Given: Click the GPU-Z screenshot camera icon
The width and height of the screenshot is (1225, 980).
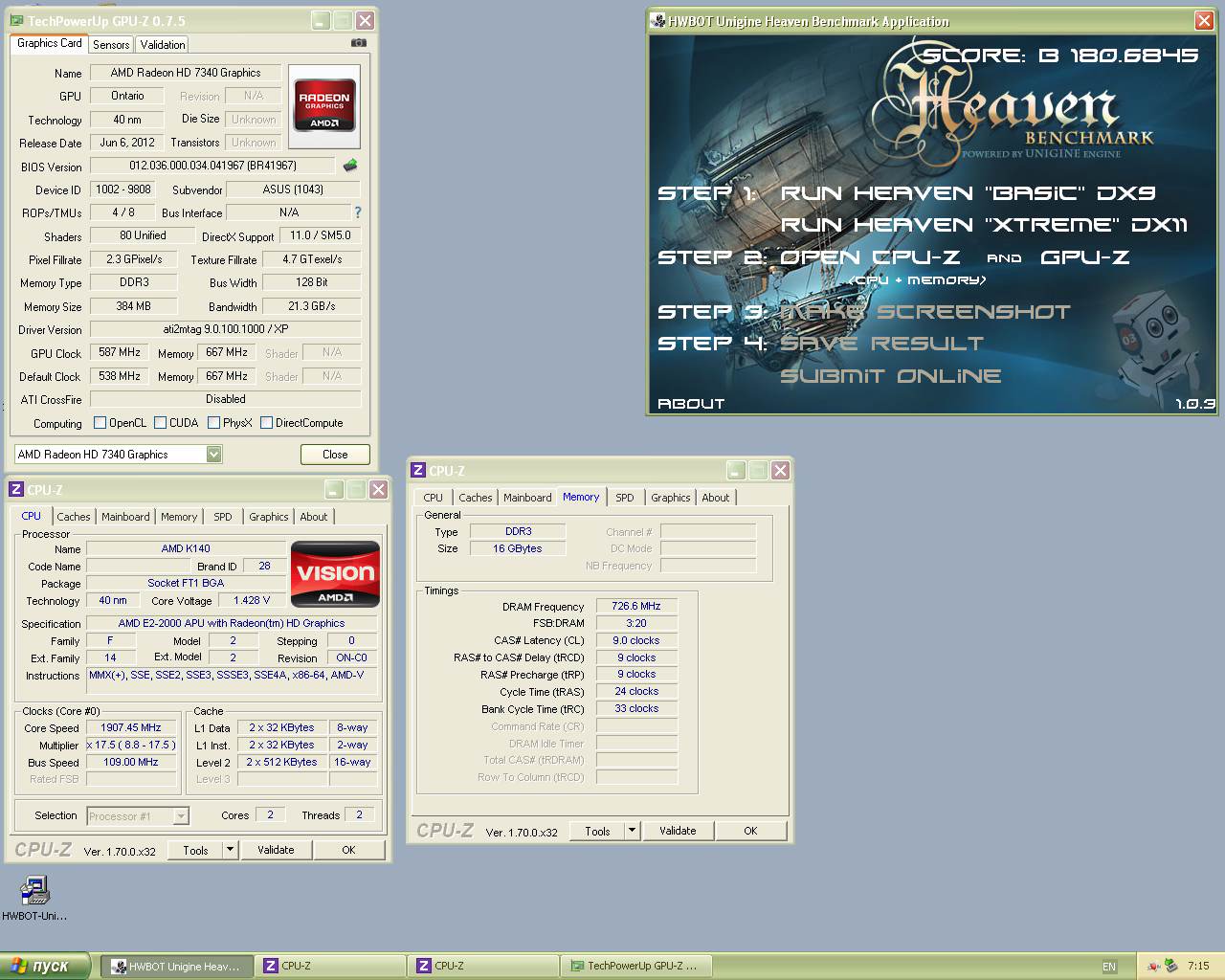Looking at the screenshot, I should point(359,43).
